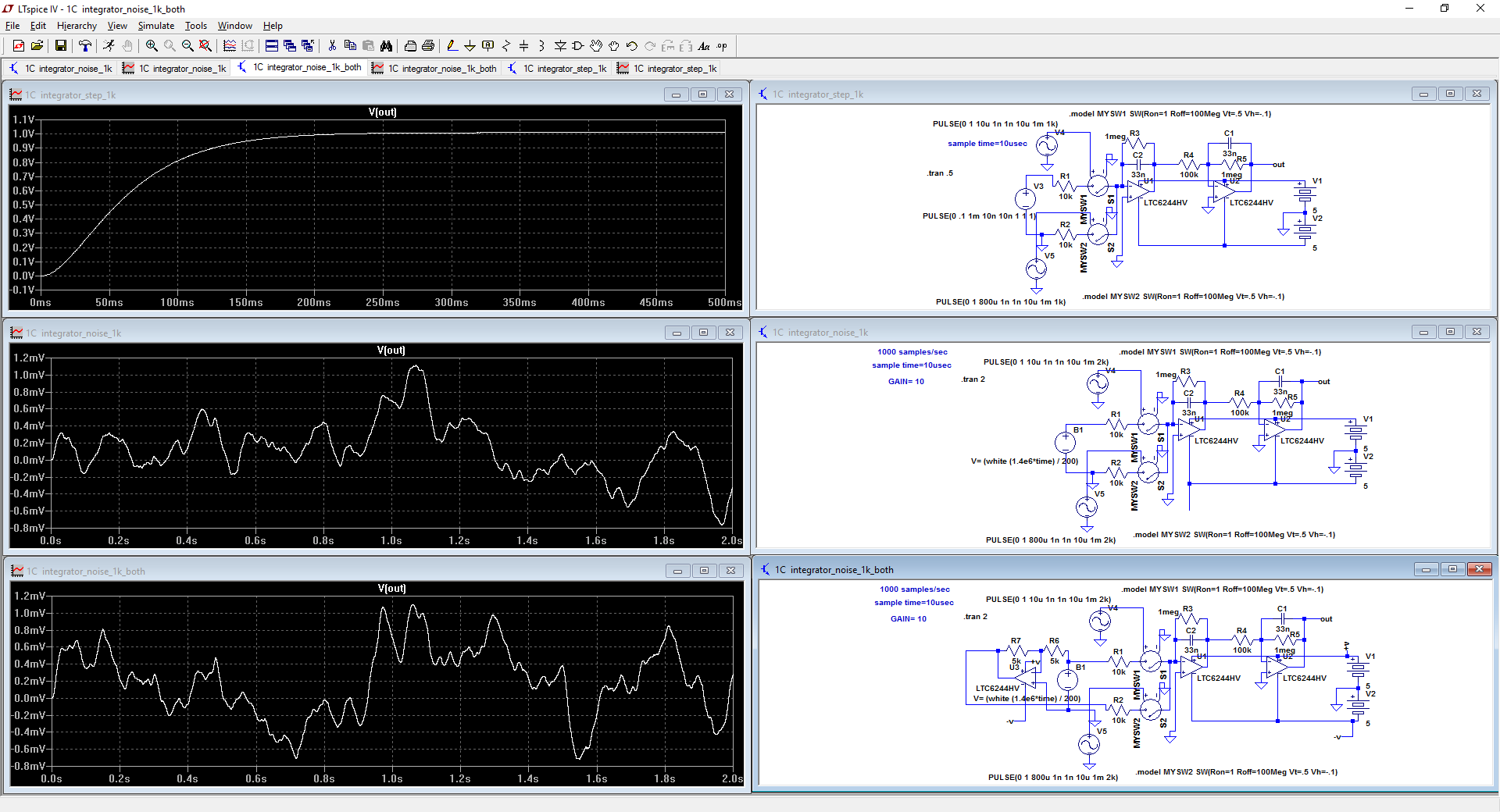Save the file with the floppy icon

[60, 46]
